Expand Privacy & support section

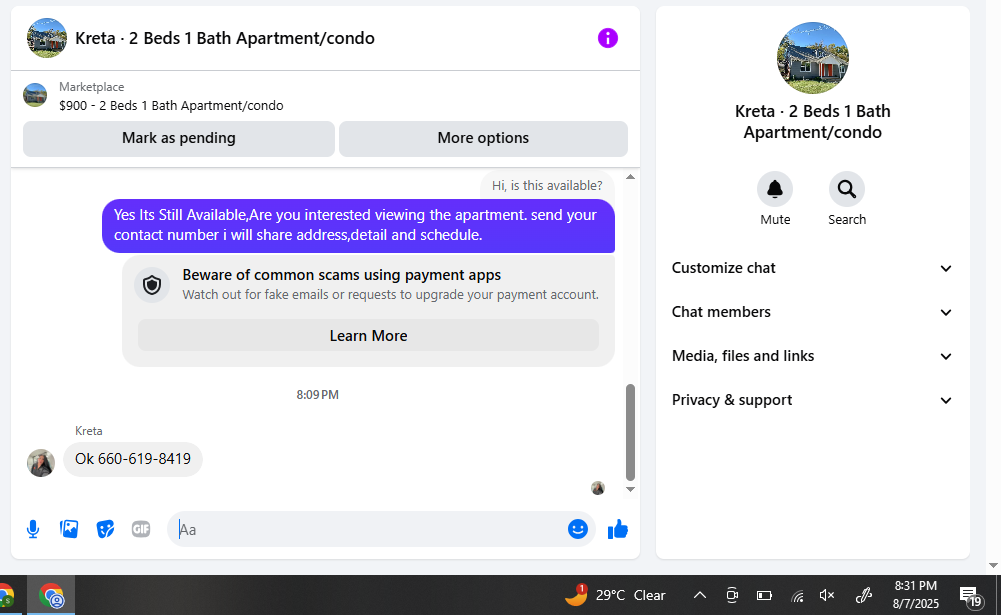[x=812, y=400]
